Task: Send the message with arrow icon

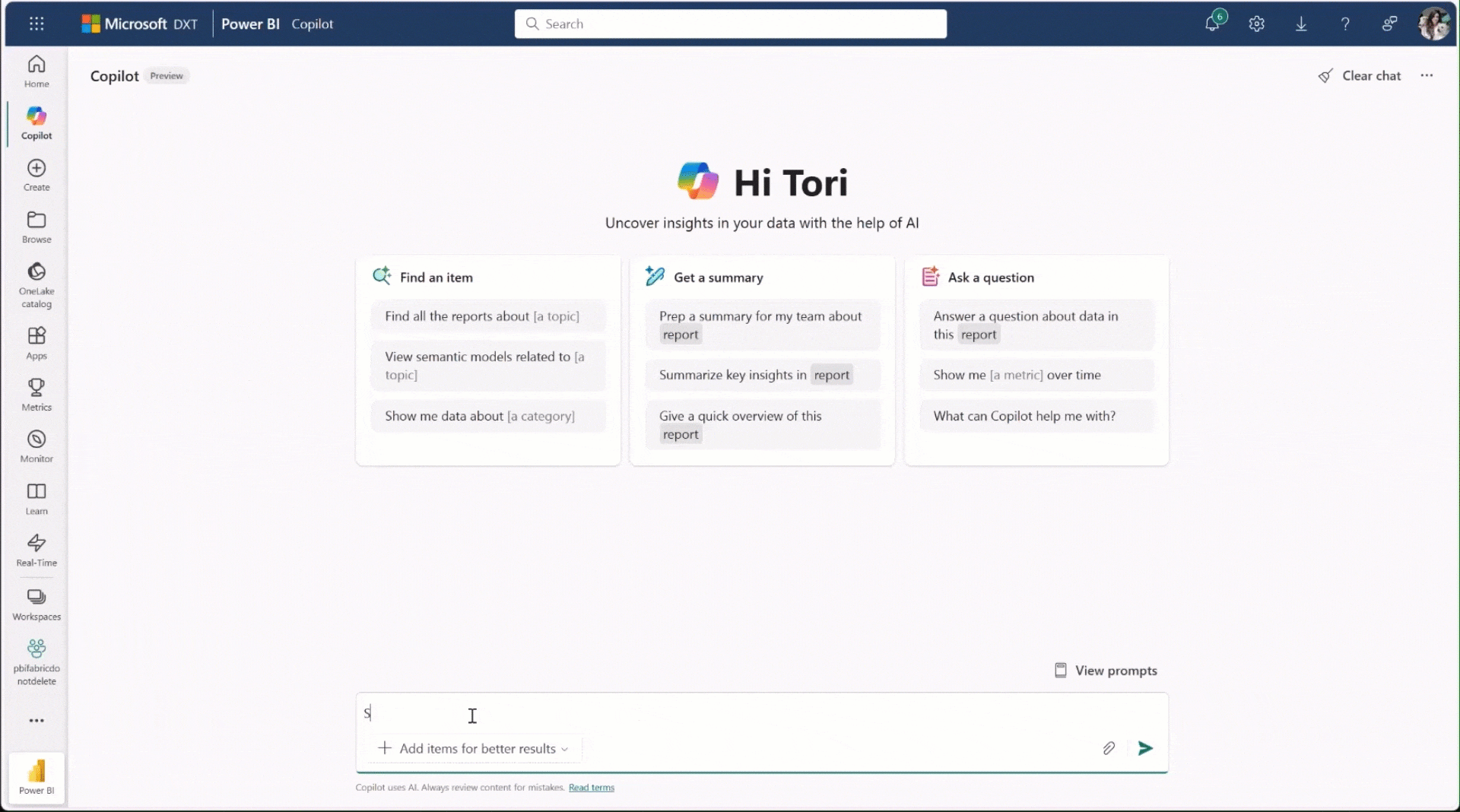Action: [1145, 748]
